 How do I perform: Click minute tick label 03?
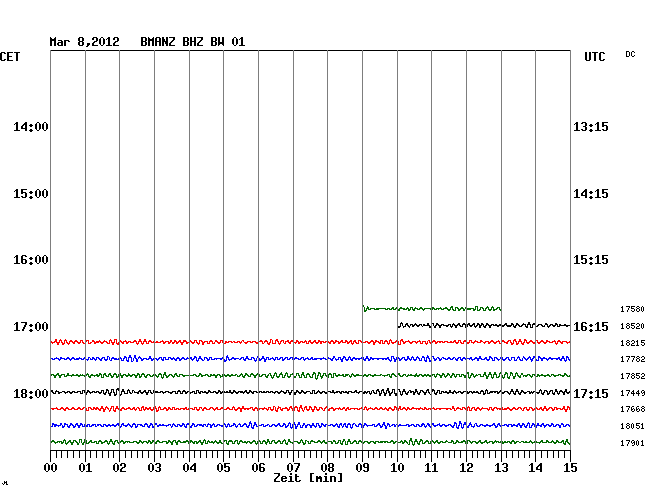tap(155, 468)
